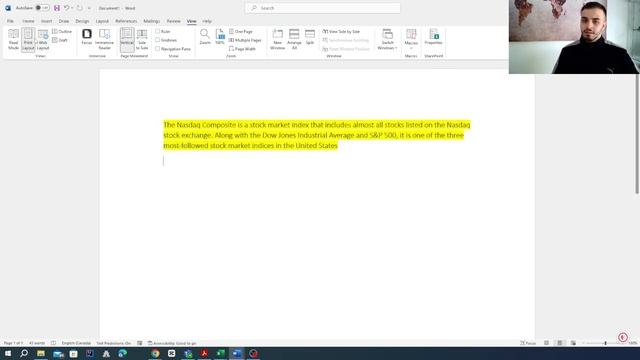640x360 pixels.
Task: Split the document window
Action: [310, 37]
